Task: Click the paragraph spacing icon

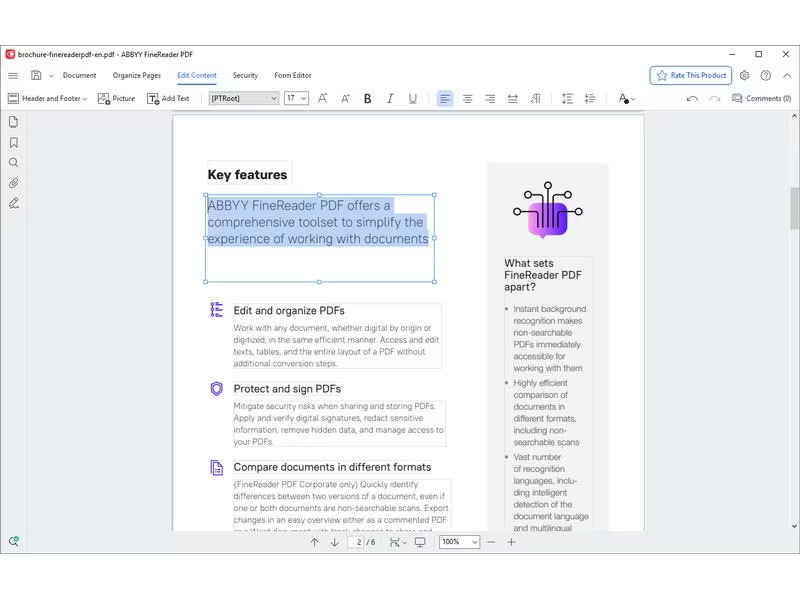Action: [590, 99]
